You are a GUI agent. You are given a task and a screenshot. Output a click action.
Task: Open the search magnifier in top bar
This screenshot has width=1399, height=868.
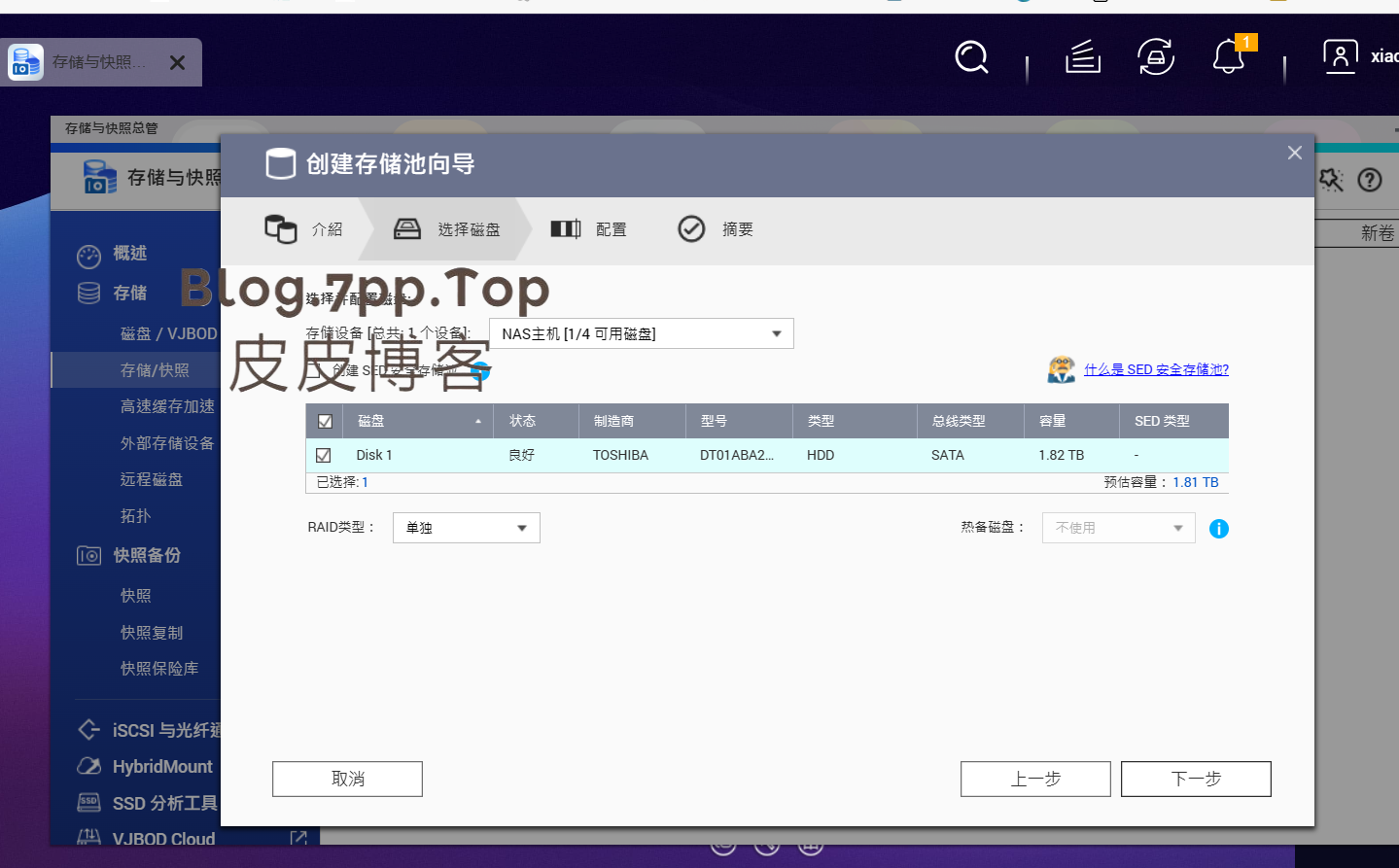click(971, 57)
